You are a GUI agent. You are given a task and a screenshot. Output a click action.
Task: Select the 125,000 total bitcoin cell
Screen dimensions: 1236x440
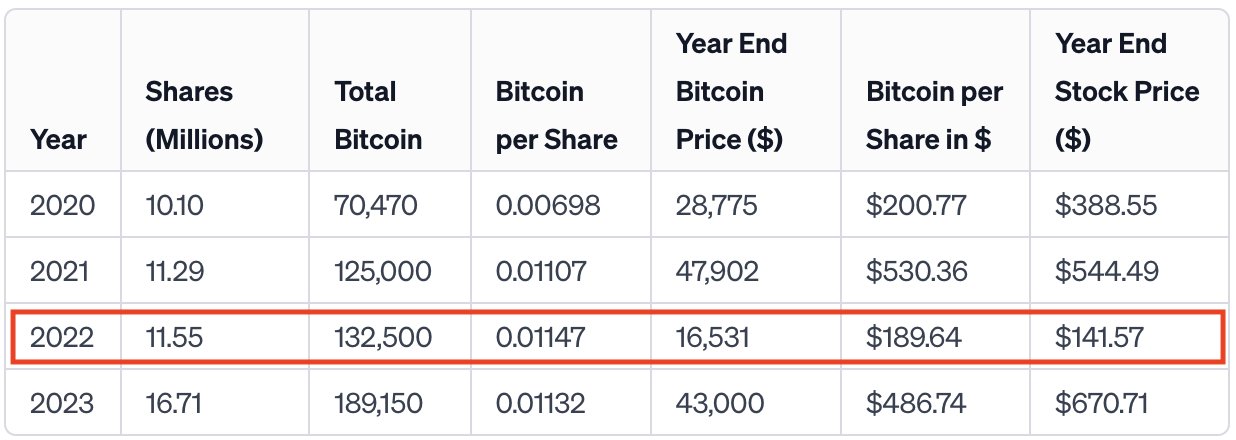tap(383, 271)
